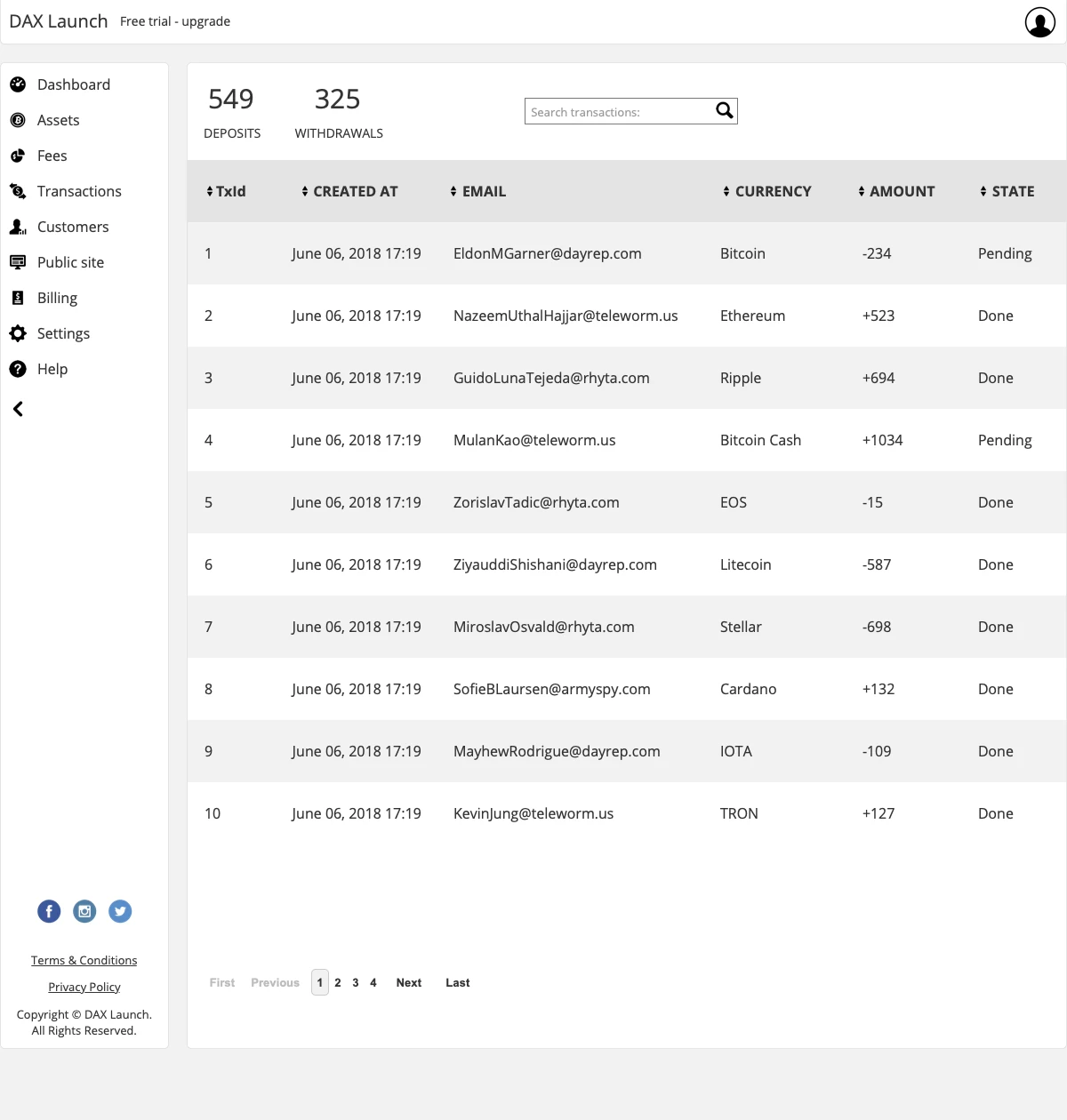Open the user profile avatar icon
Viewport: 1067px width, 1120px height.
point(1040,22)
